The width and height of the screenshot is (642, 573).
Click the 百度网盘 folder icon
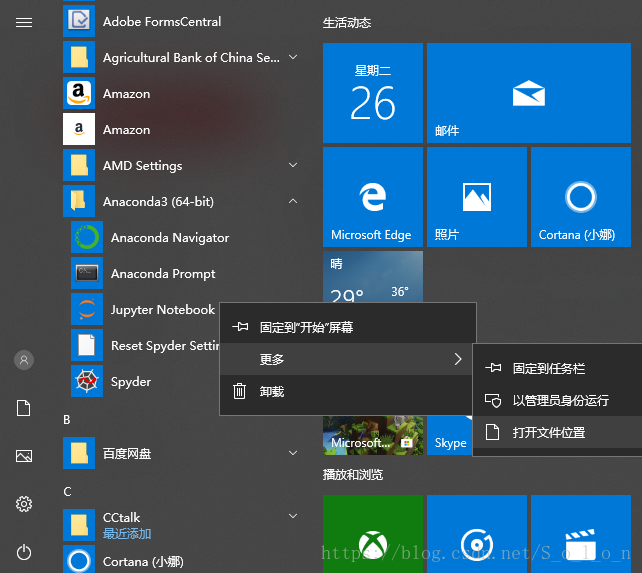tap(79, 453)
